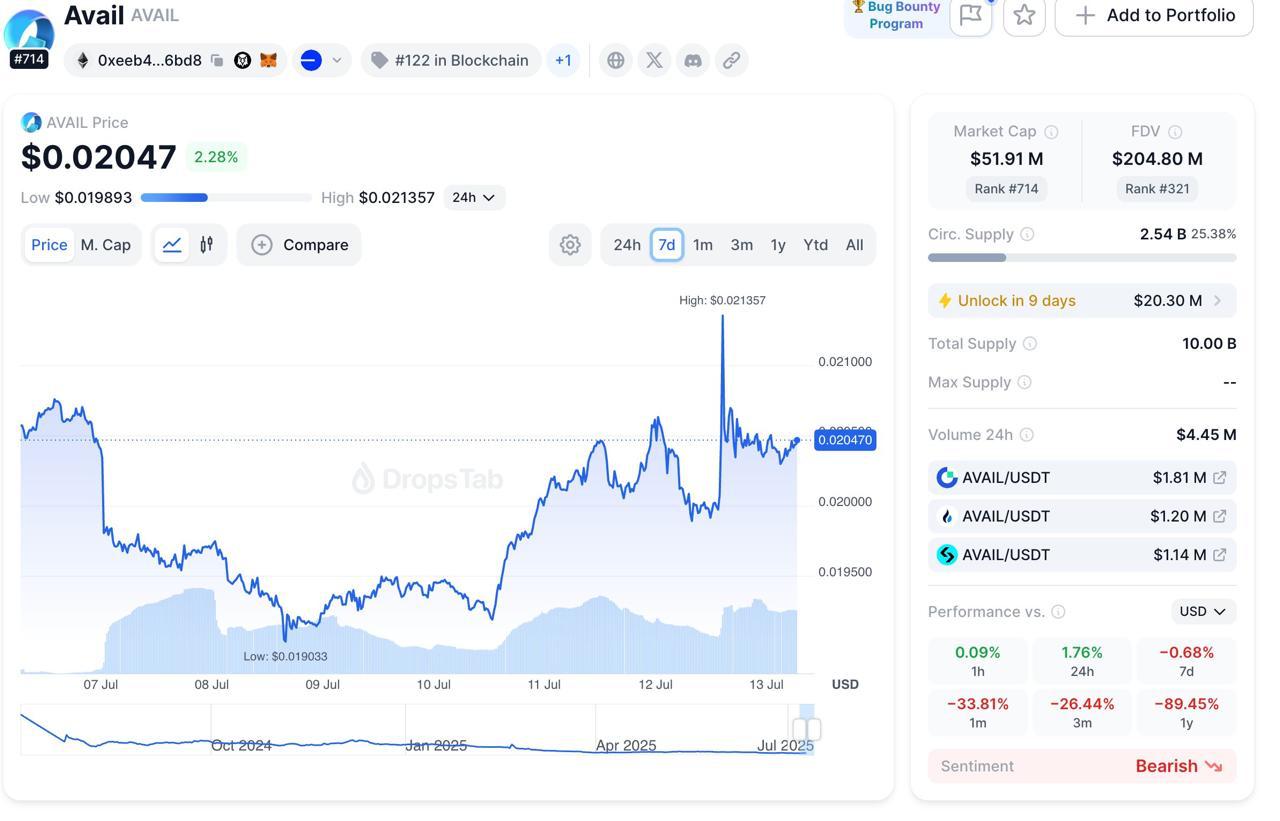Click the 0.020470 current price label

pyautogui.click(x=845, y=440)
